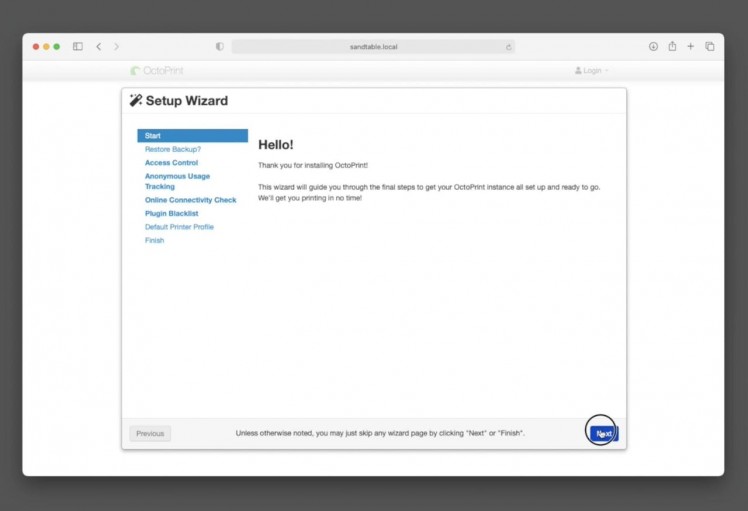Click the skip wizard page hint text

click(380, 433)
